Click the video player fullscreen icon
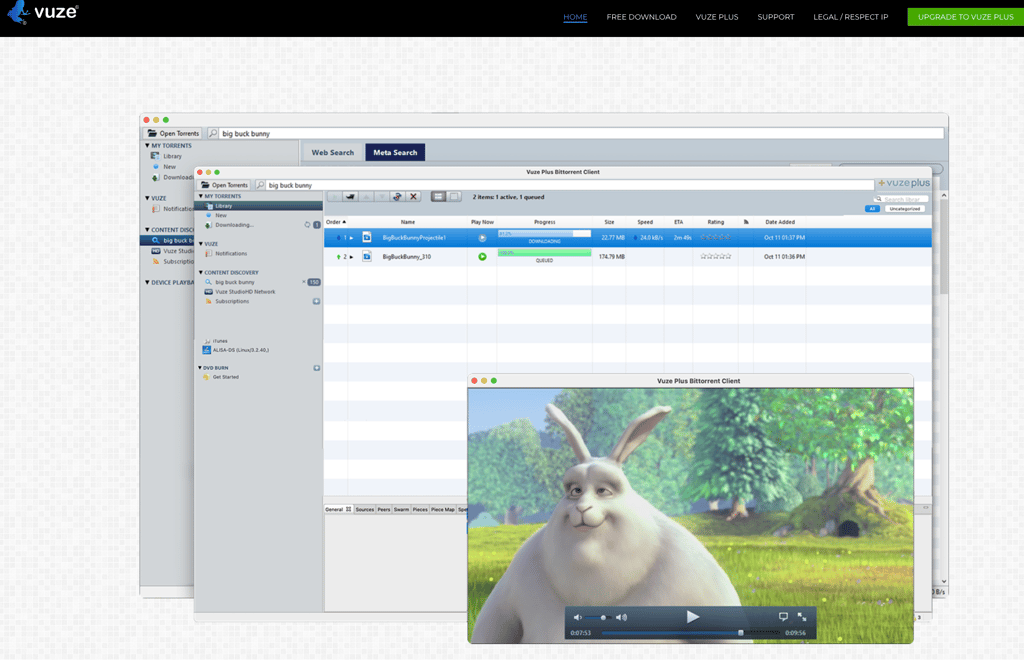Screen dimensions: 1024x660 pos(802,616)
